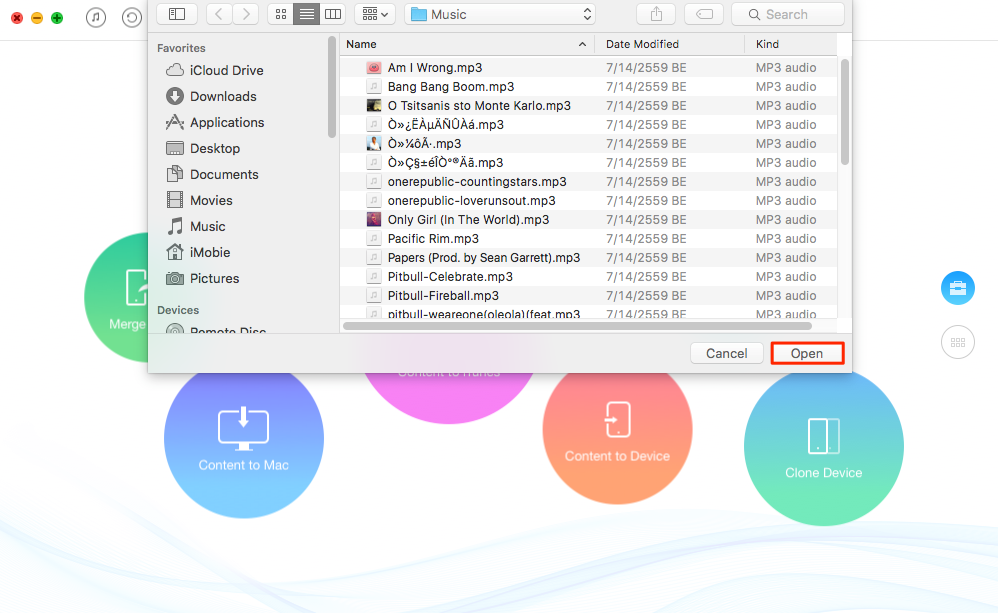Viewport: 998px width, 613px height.
Task: Switch to icon grid view
Action: coord(281,14)
